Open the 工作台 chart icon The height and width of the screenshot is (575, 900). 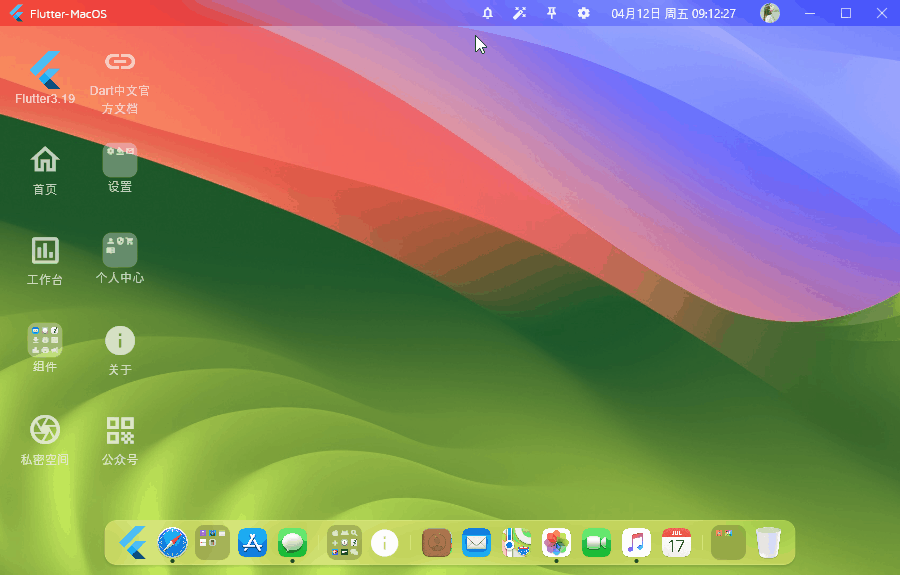click(x=45, y=261)
